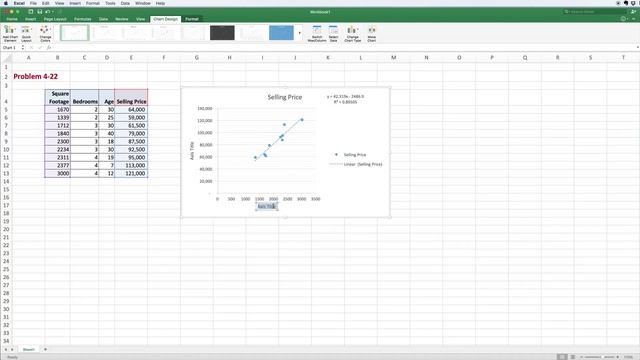Screen dimensions: 640x360
Task: Click the Undo icon in title bar
Action: (47, 12)
